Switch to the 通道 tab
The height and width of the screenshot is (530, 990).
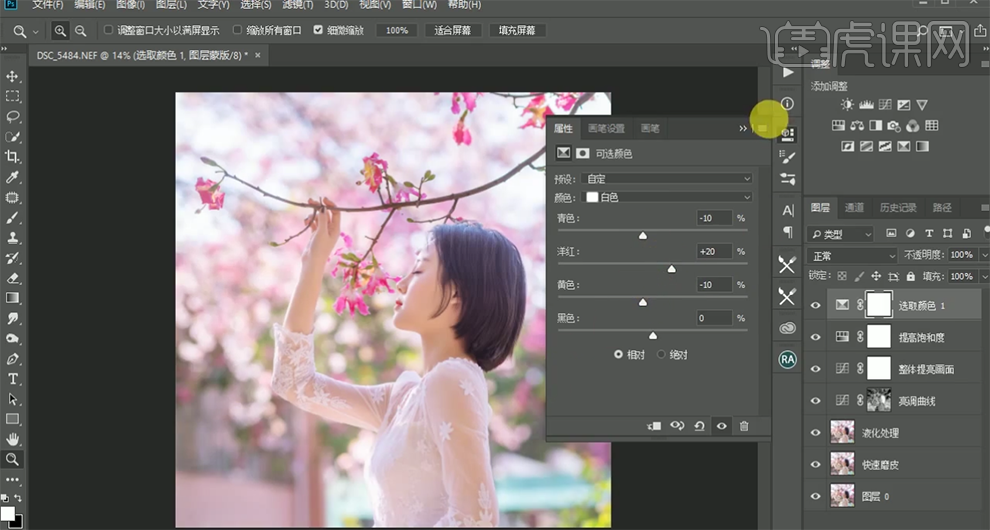click(854, 208)
